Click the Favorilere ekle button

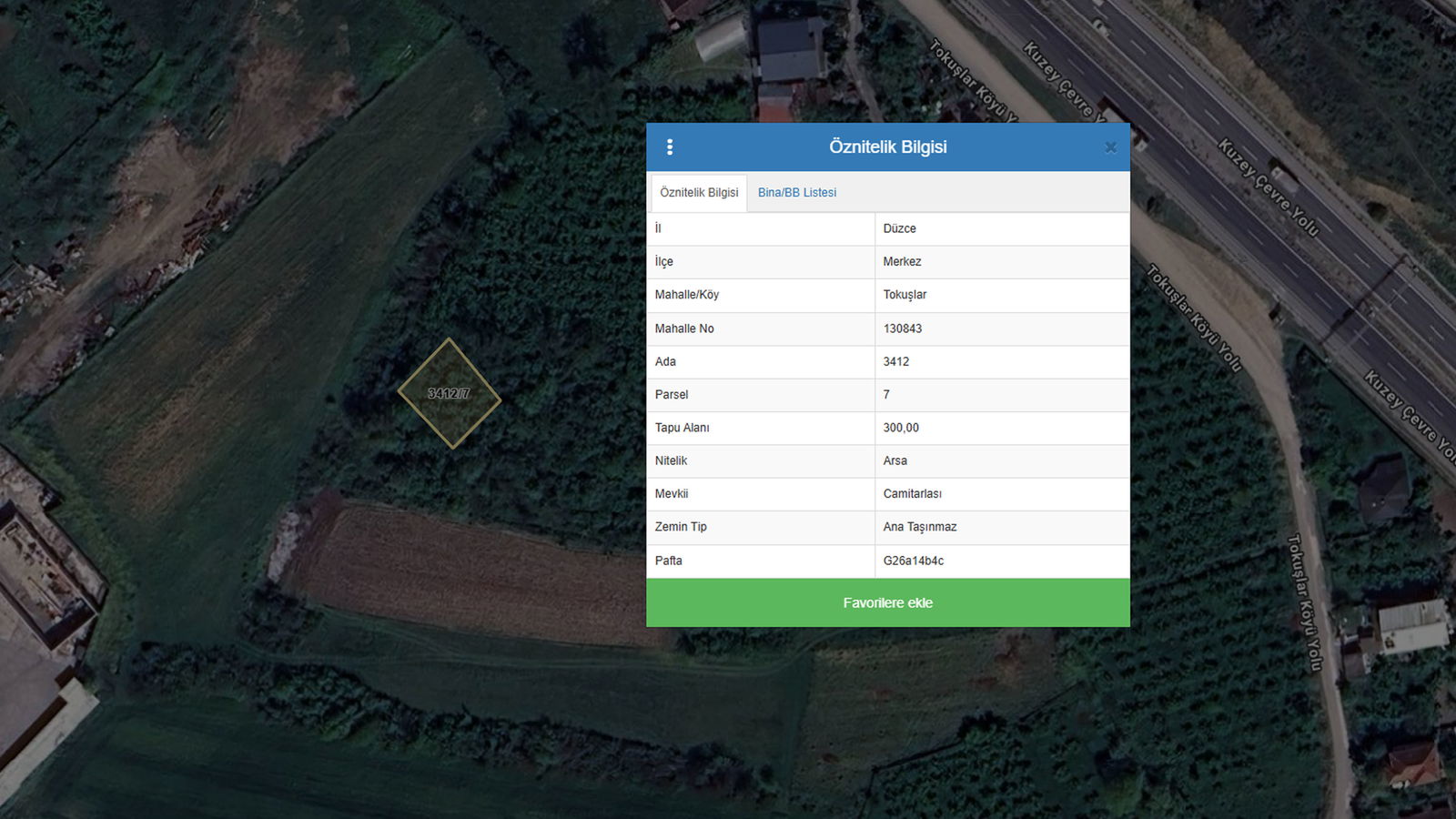[x=887, y=602]
